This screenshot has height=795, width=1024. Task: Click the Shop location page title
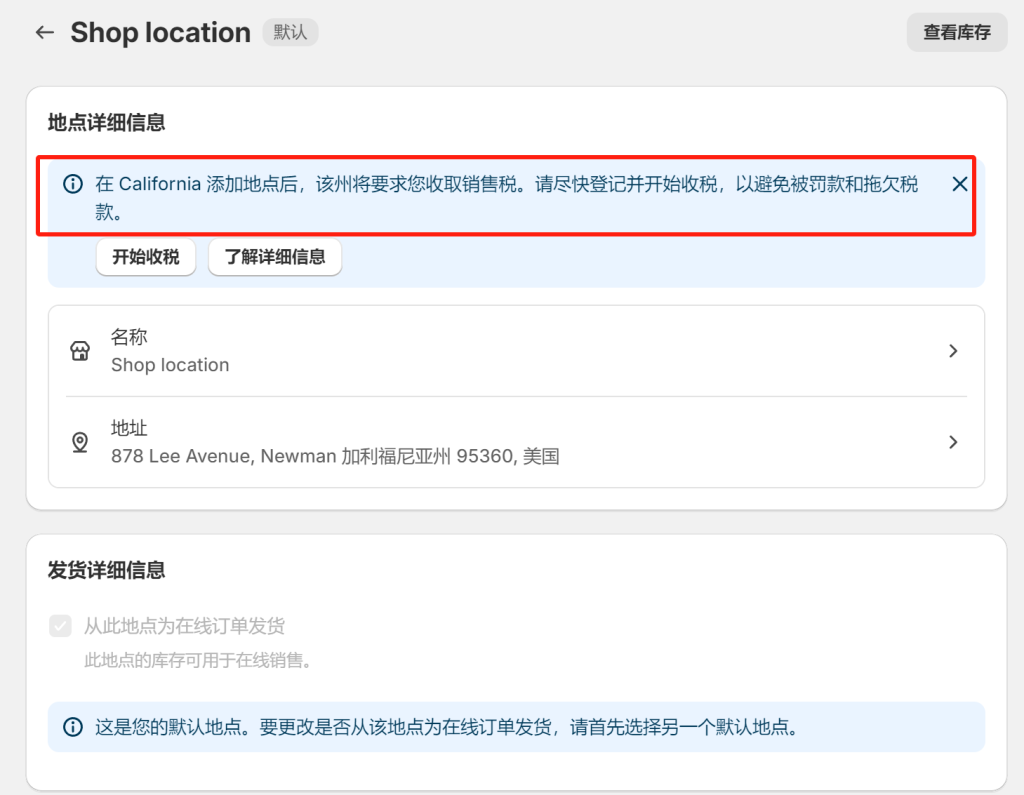click(160, 32)
